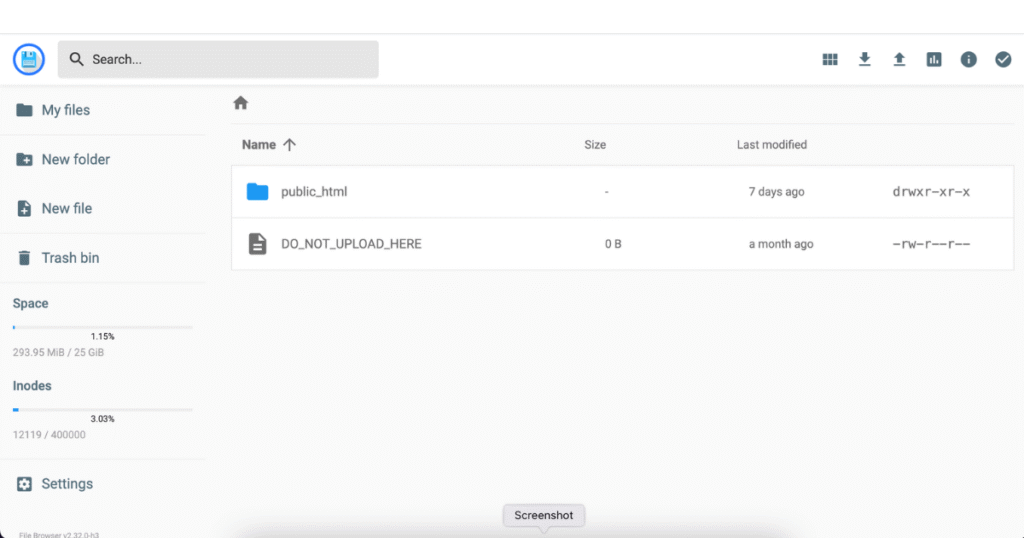Switch view with the grid icon
This screenshot has width=1024, height=538.
[x=829, y=59]
